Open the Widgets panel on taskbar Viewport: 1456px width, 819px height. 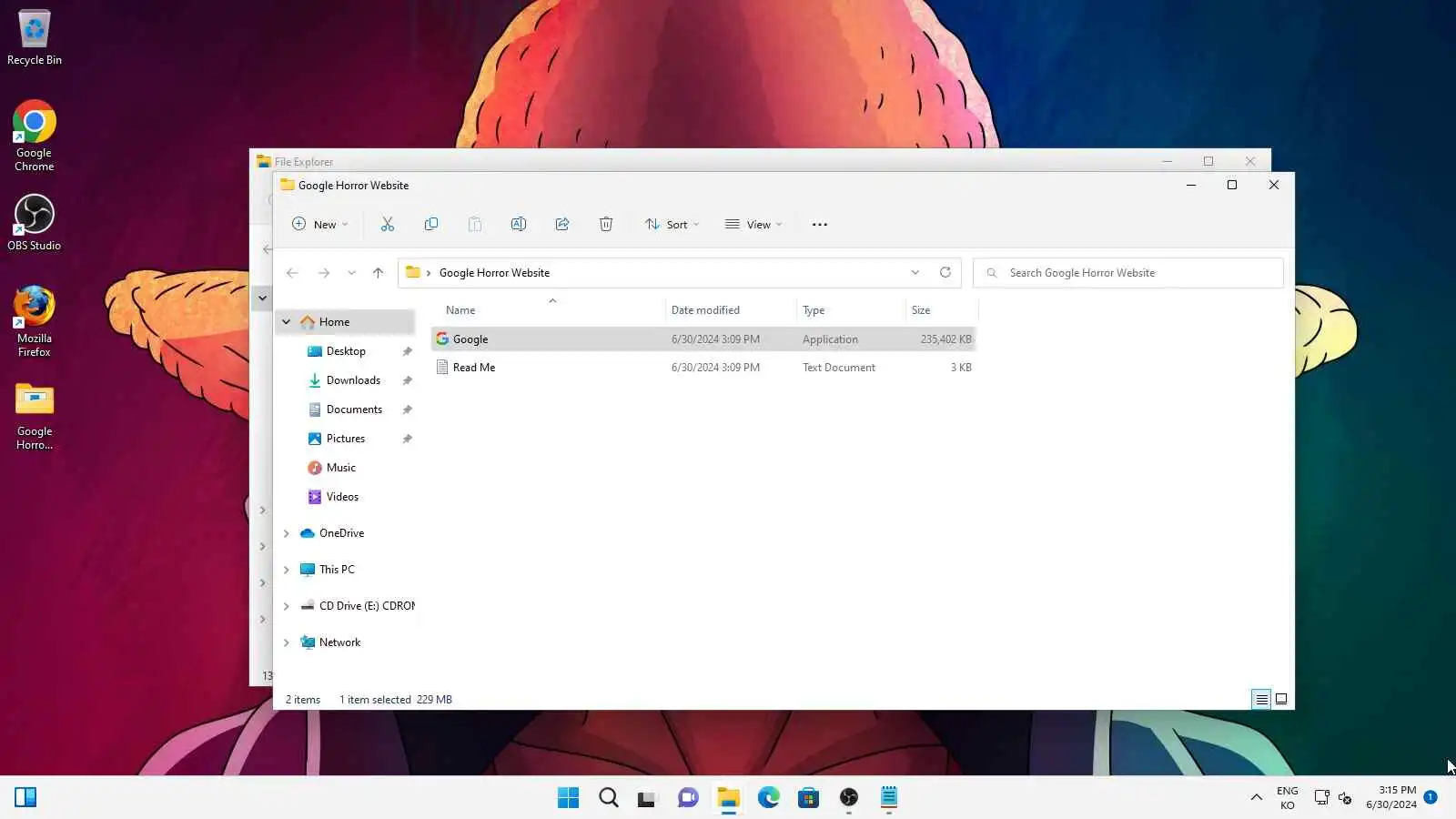tap(25, 798)
